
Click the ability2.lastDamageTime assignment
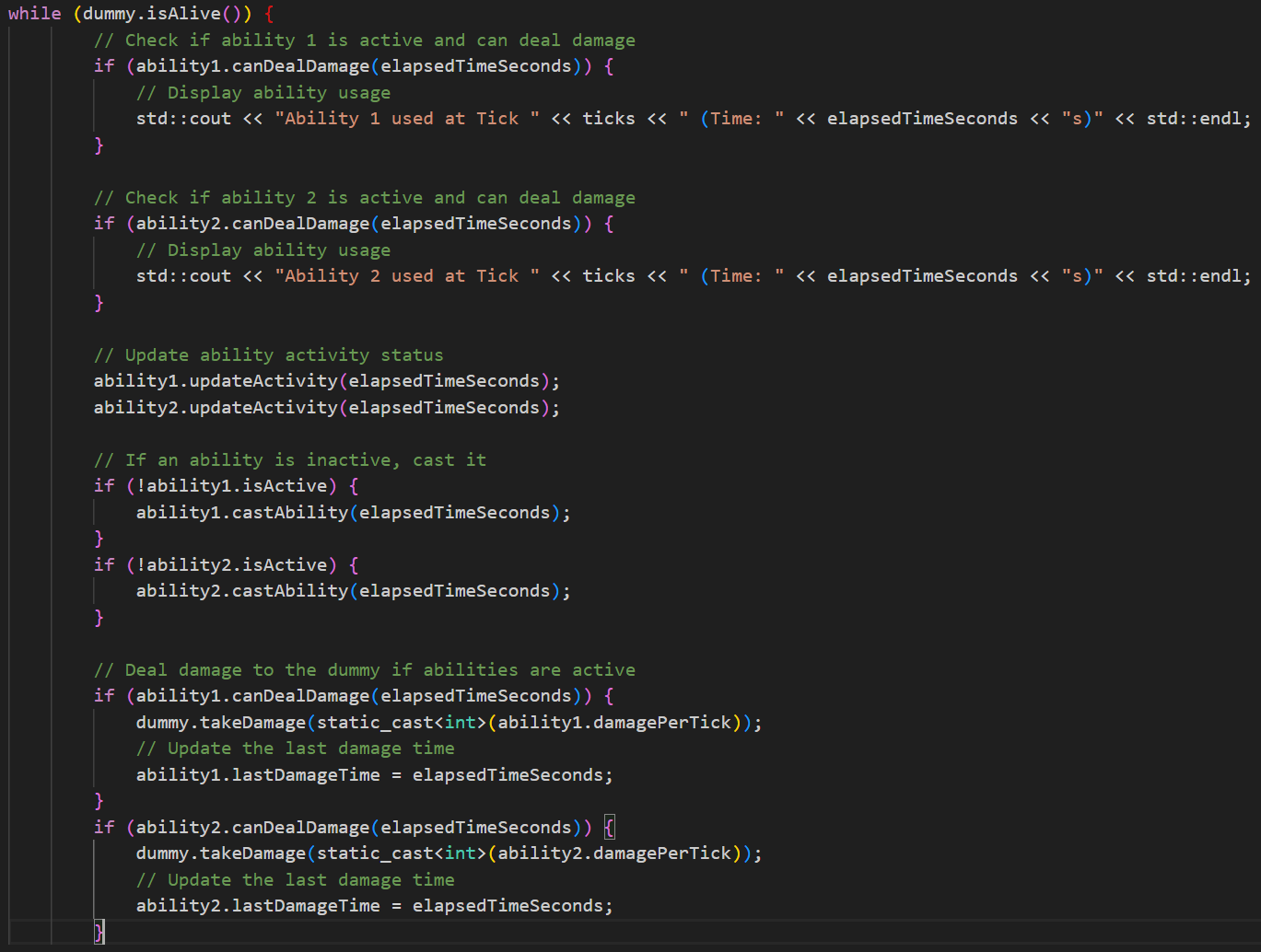pos(258,906)
